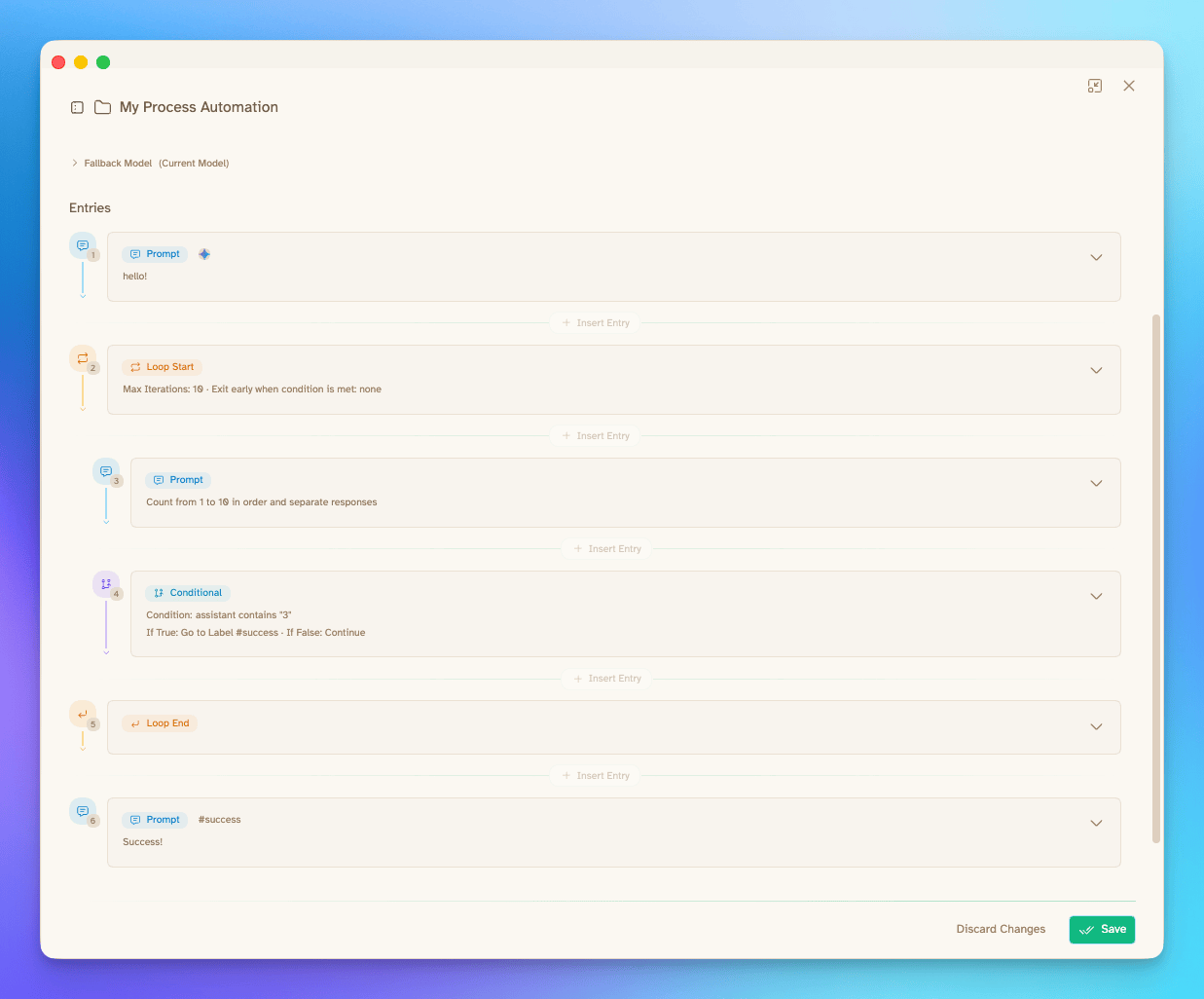Click Discard Changes

(x=1001, y=929)
